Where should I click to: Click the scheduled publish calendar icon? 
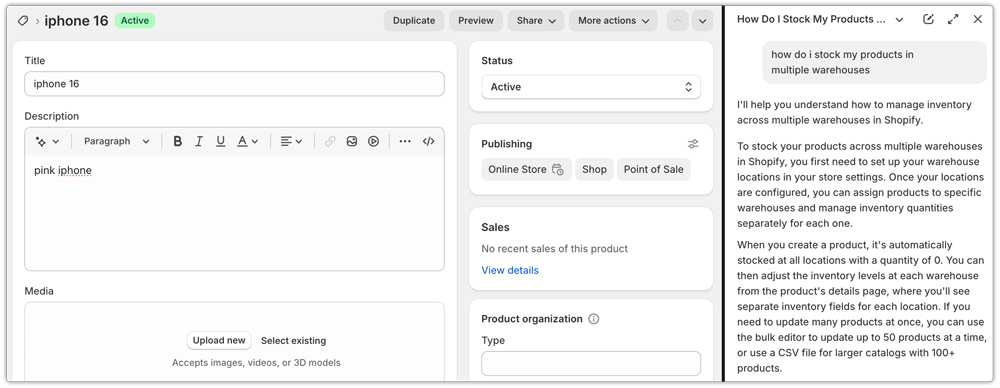point(558,170)
